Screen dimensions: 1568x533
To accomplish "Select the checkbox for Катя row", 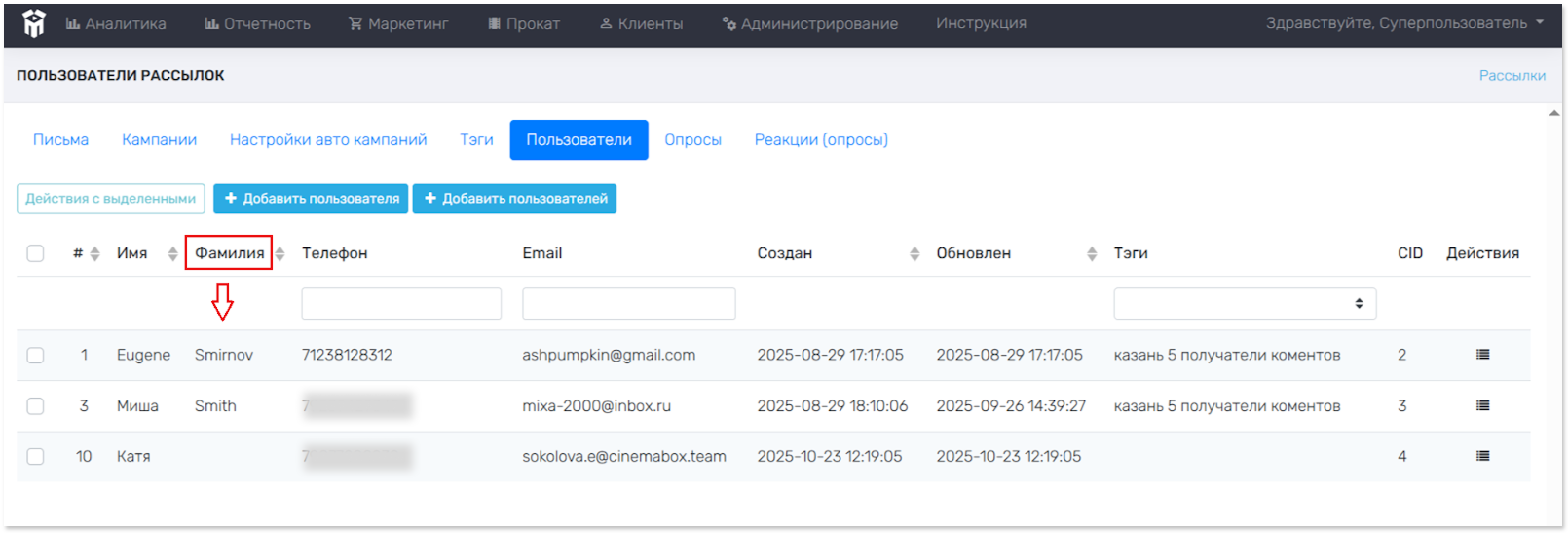I will coord(36,456).
